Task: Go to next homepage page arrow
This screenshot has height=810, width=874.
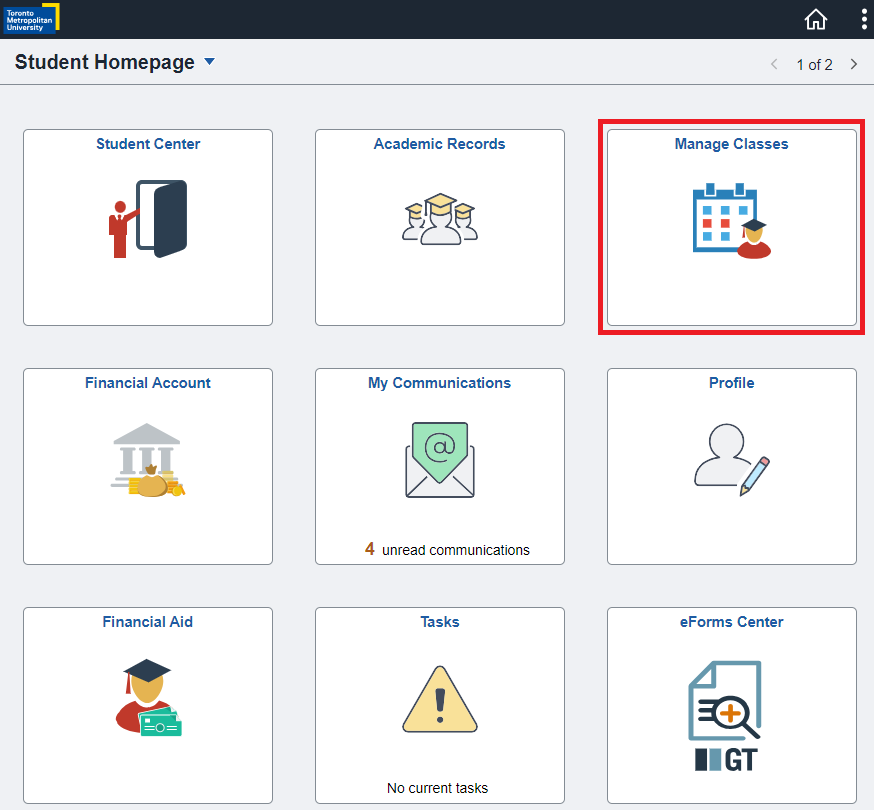Action: point(853,64)
